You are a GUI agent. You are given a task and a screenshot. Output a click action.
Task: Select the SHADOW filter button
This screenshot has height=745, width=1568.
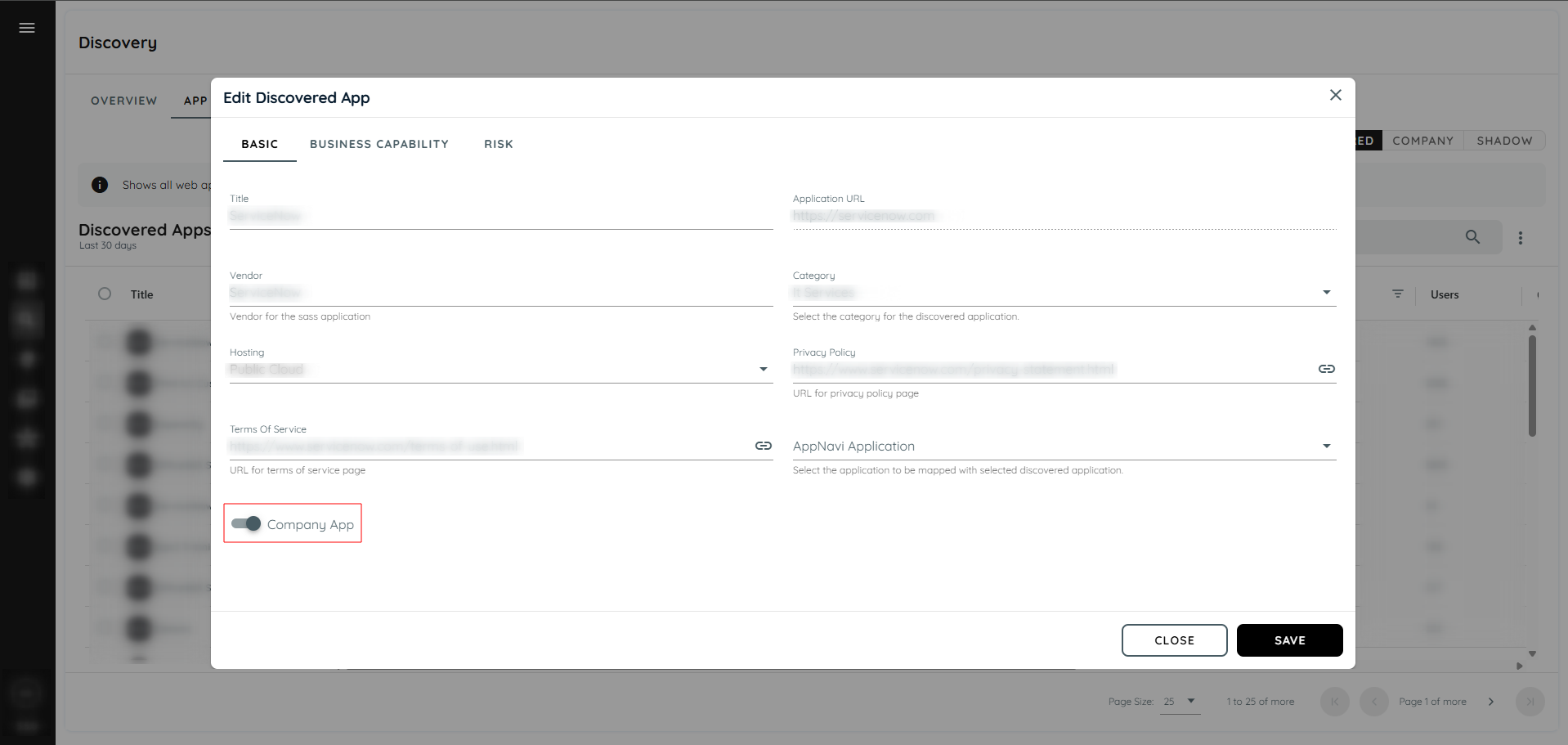pyautogui.click(x=1504, y=141)
